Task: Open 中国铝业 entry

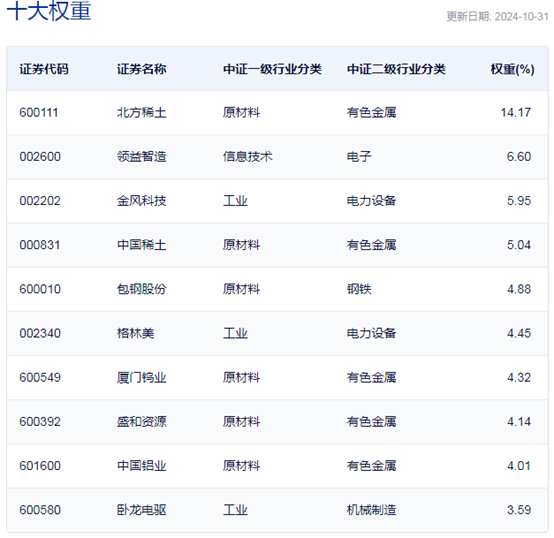Action: 141,466
